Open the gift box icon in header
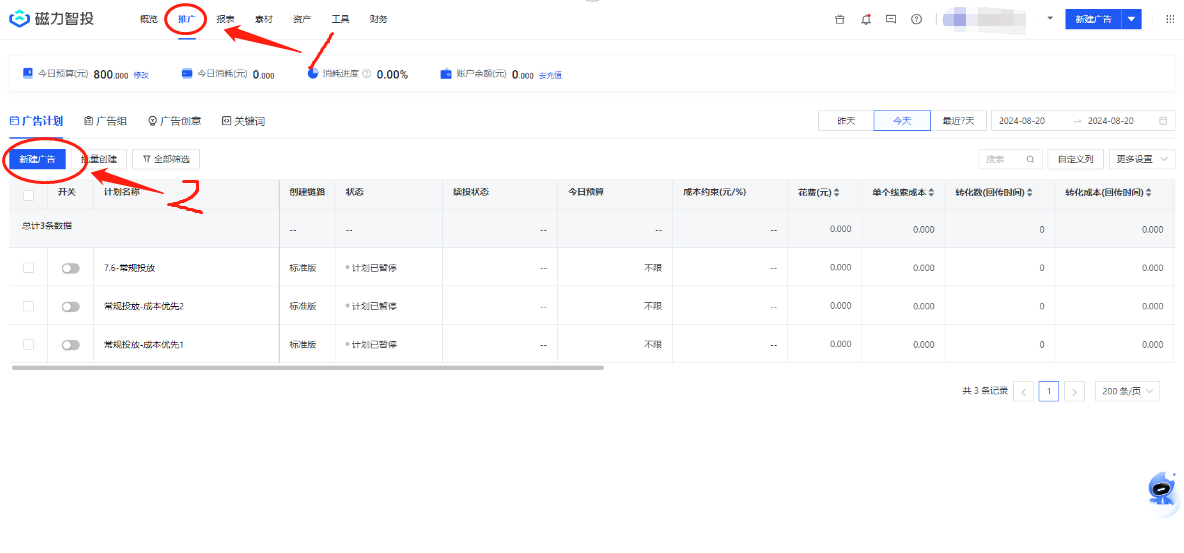Image resolution: width=1184 pixels, height=553 pixels. coord(840,20)
